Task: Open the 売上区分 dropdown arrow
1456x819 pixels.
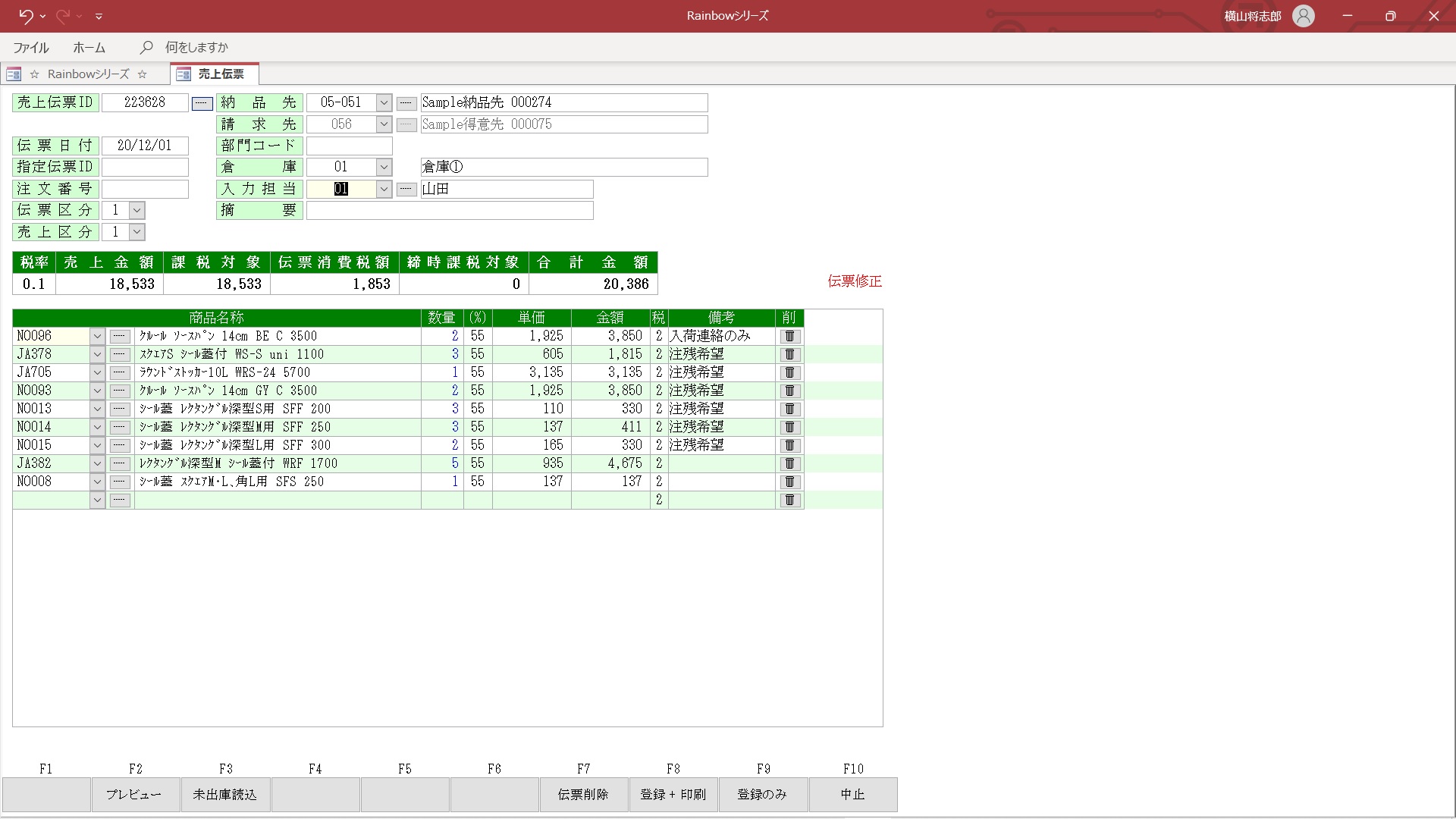Action: [x=136, y=232]
